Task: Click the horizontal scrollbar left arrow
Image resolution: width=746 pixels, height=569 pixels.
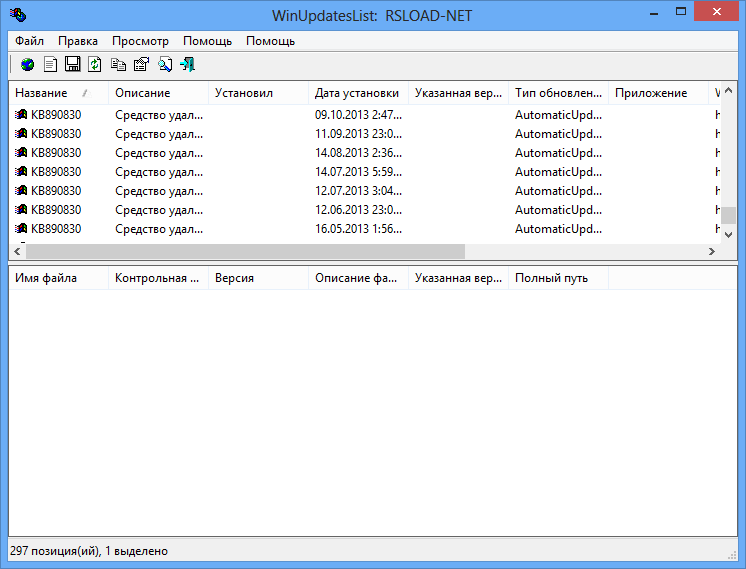Action: coord(17,251)
